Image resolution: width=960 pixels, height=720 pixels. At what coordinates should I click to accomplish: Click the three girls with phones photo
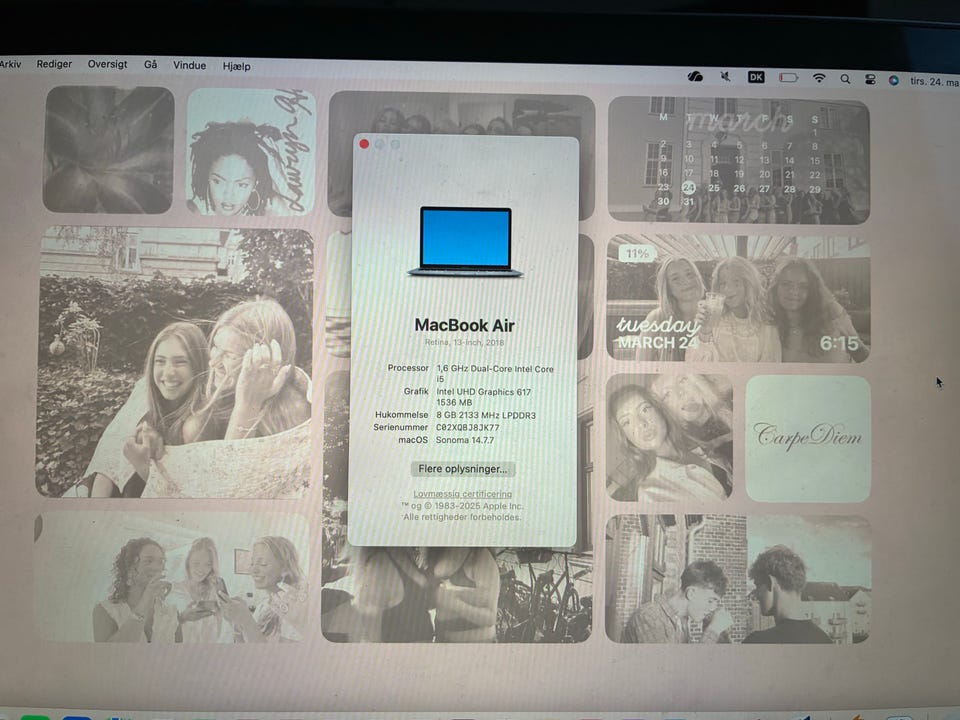[171, 577]
